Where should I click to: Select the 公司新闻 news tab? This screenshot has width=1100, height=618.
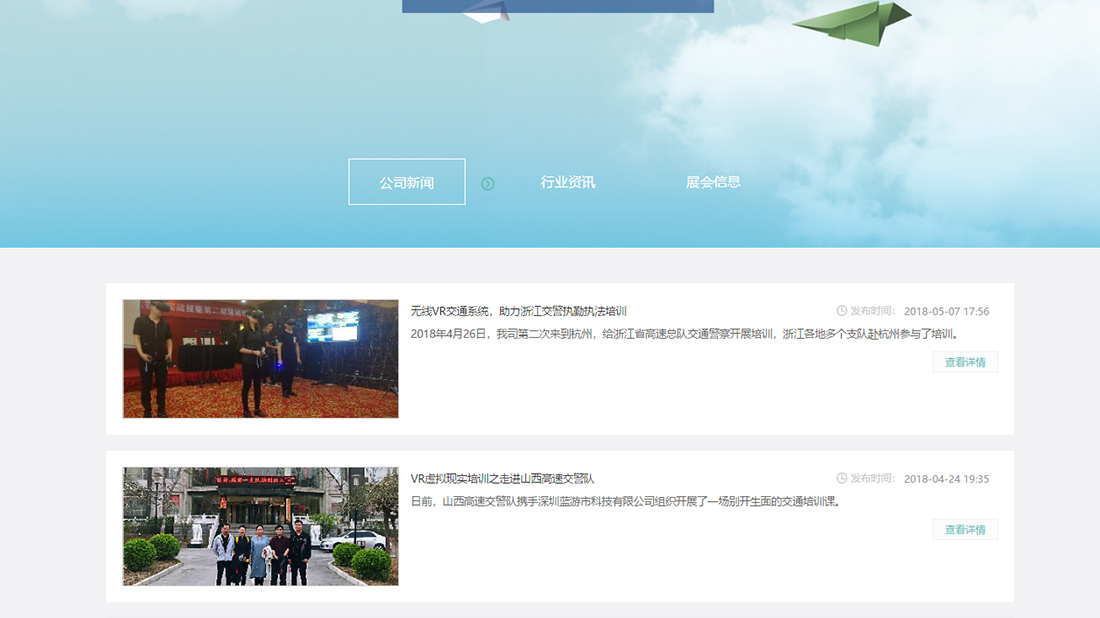pyautogui.click(x=406, y=181)
